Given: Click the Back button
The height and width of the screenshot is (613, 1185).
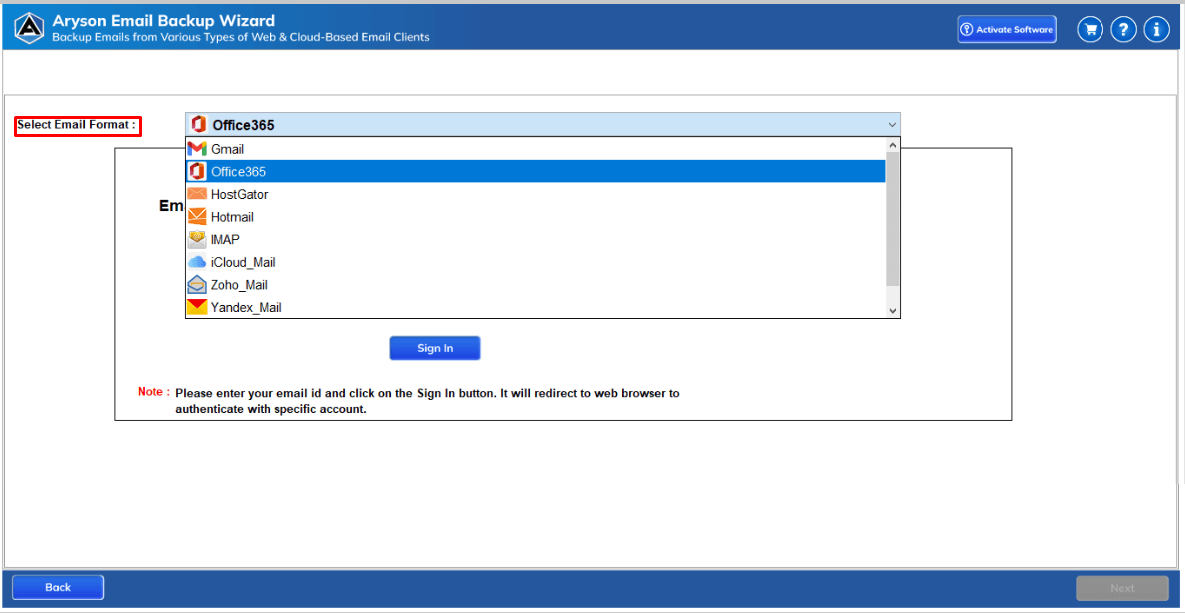Looking at the screenshot, I should click(x=58, y=587).
